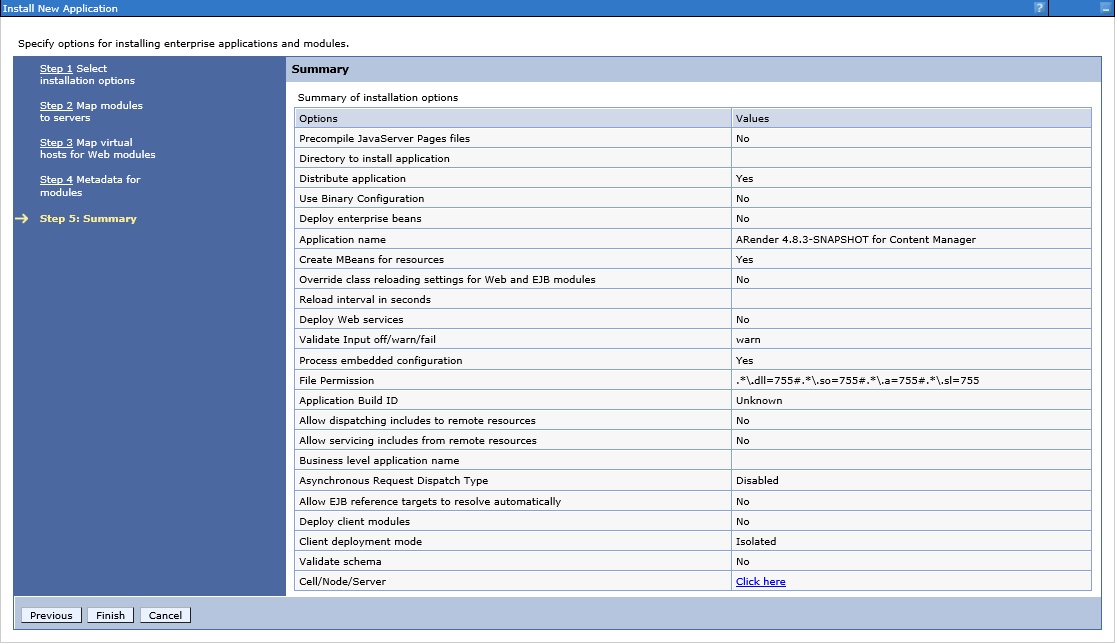Cancel the application installation
Viewport: 1117px width, 644px height.
(165, 616)
